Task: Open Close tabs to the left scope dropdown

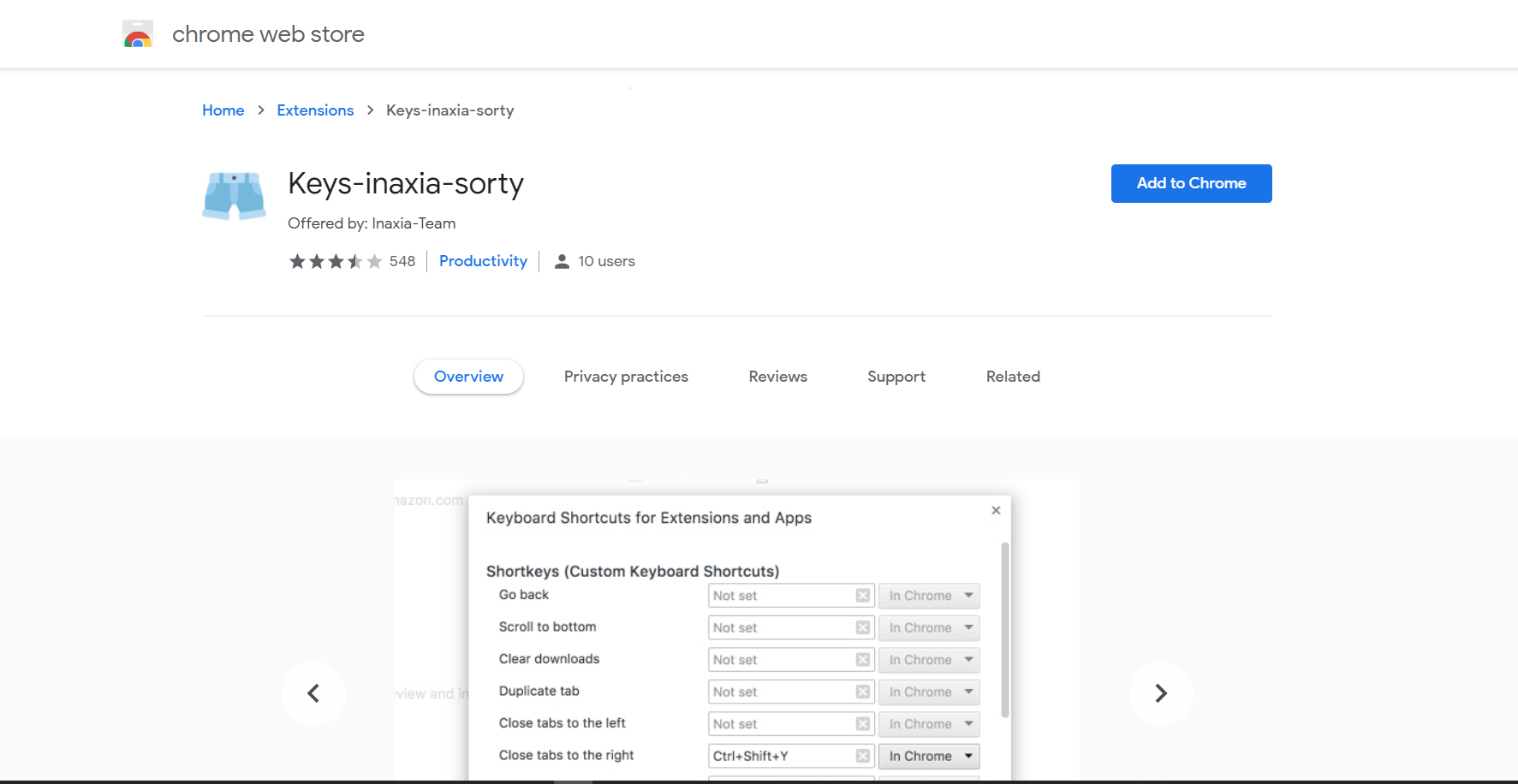Action: [x=929, y=724]
